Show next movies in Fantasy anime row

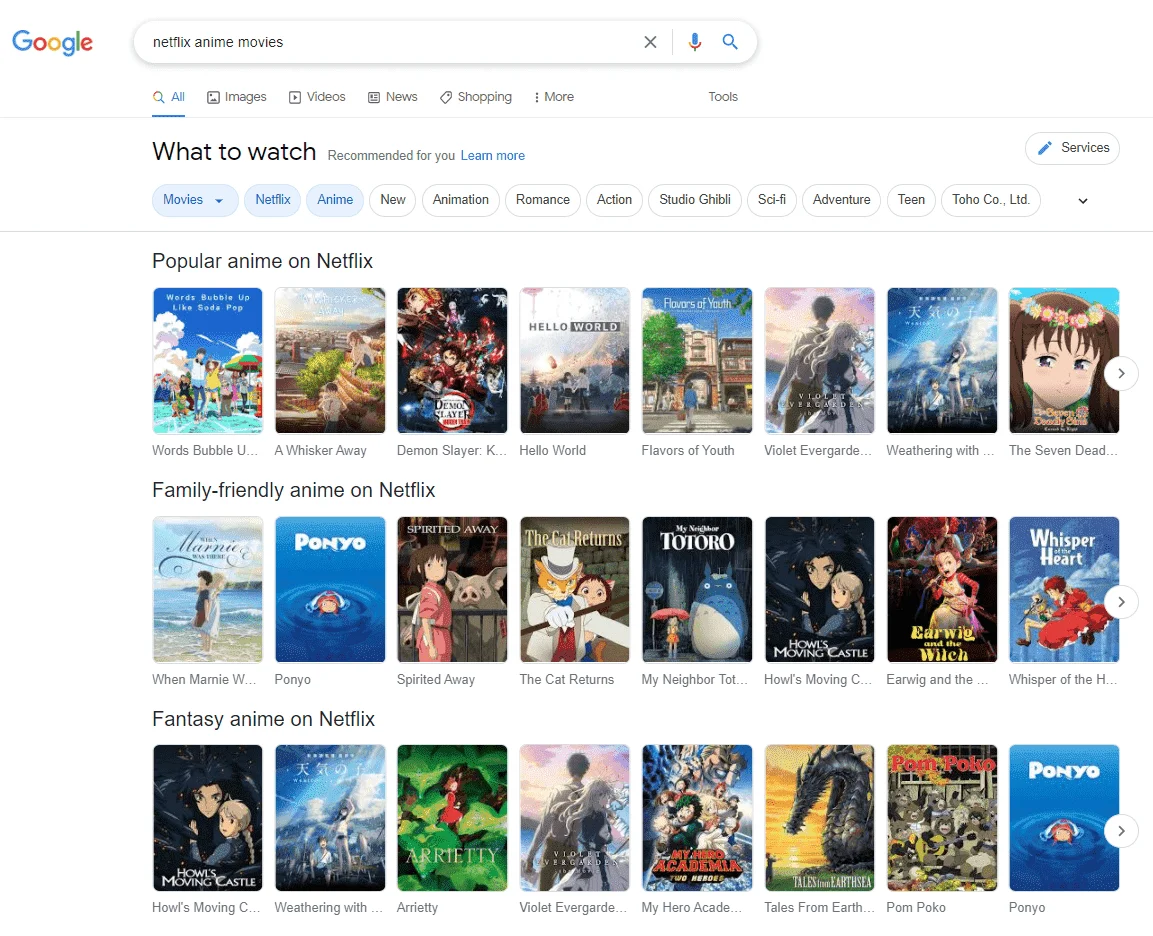click(x=1121, y=831)
